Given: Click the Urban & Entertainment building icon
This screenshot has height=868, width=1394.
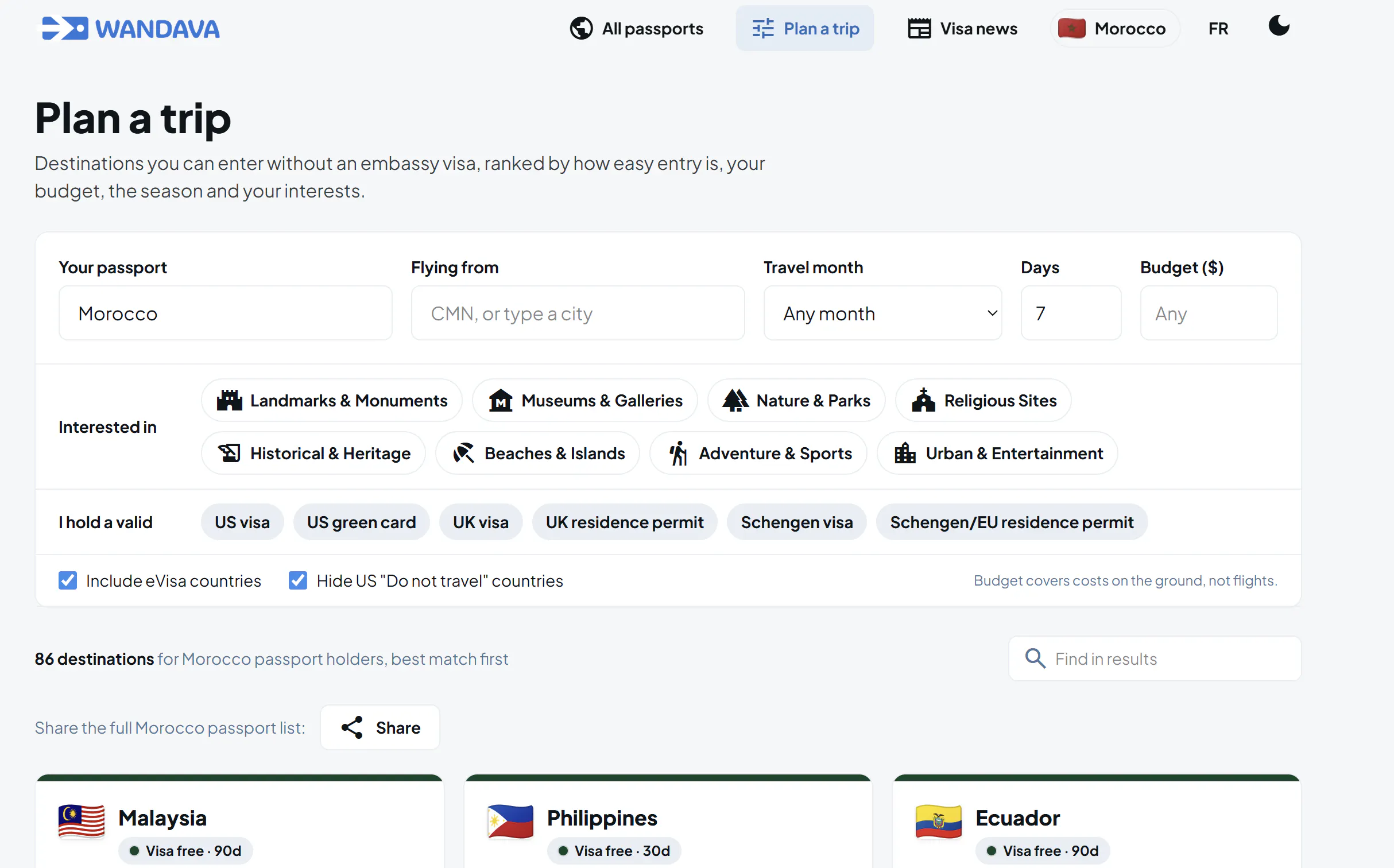Looking at the screenshot, I should coord(905,454).
